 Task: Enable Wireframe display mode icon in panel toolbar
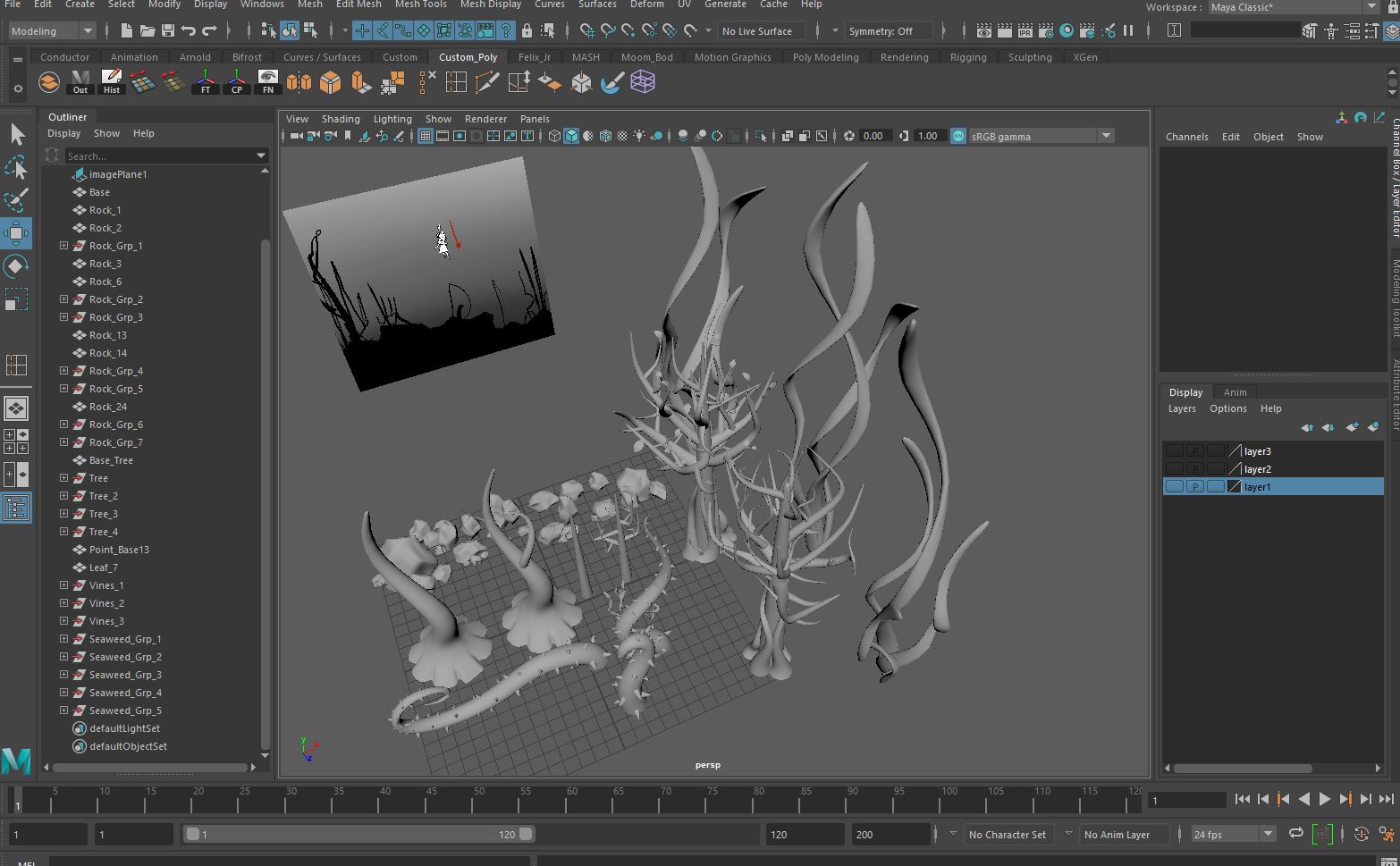555,136
